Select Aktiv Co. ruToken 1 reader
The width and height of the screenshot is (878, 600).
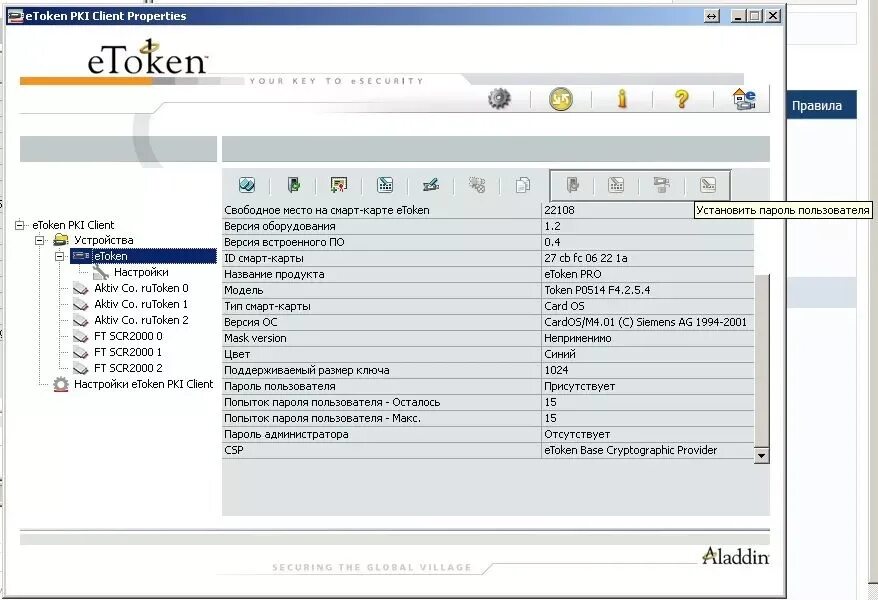pyautogui.click(x=141, y=304)
